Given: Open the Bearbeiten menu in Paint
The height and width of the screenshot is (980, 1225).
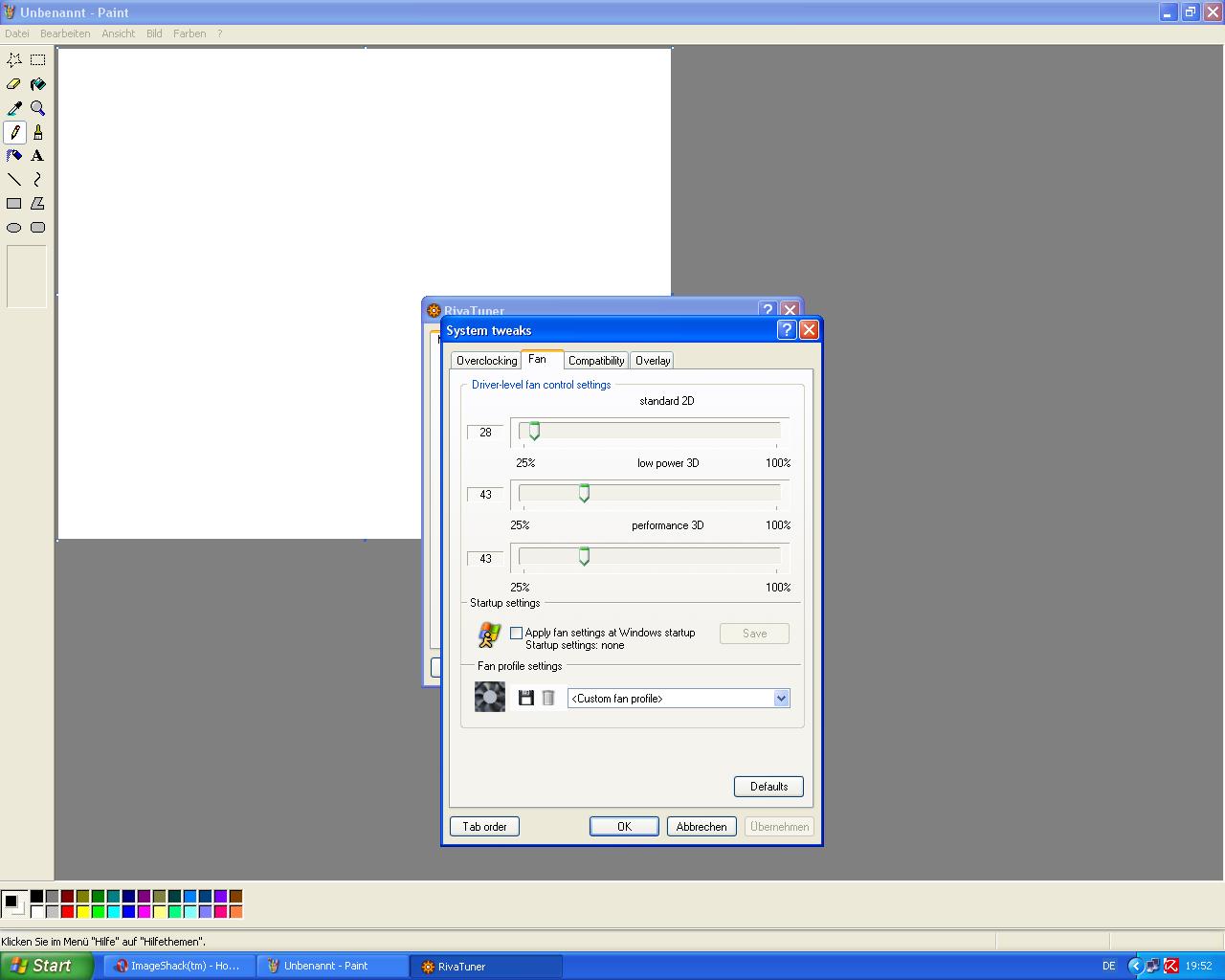Looking at the screenshot, I should coord(65,33).
